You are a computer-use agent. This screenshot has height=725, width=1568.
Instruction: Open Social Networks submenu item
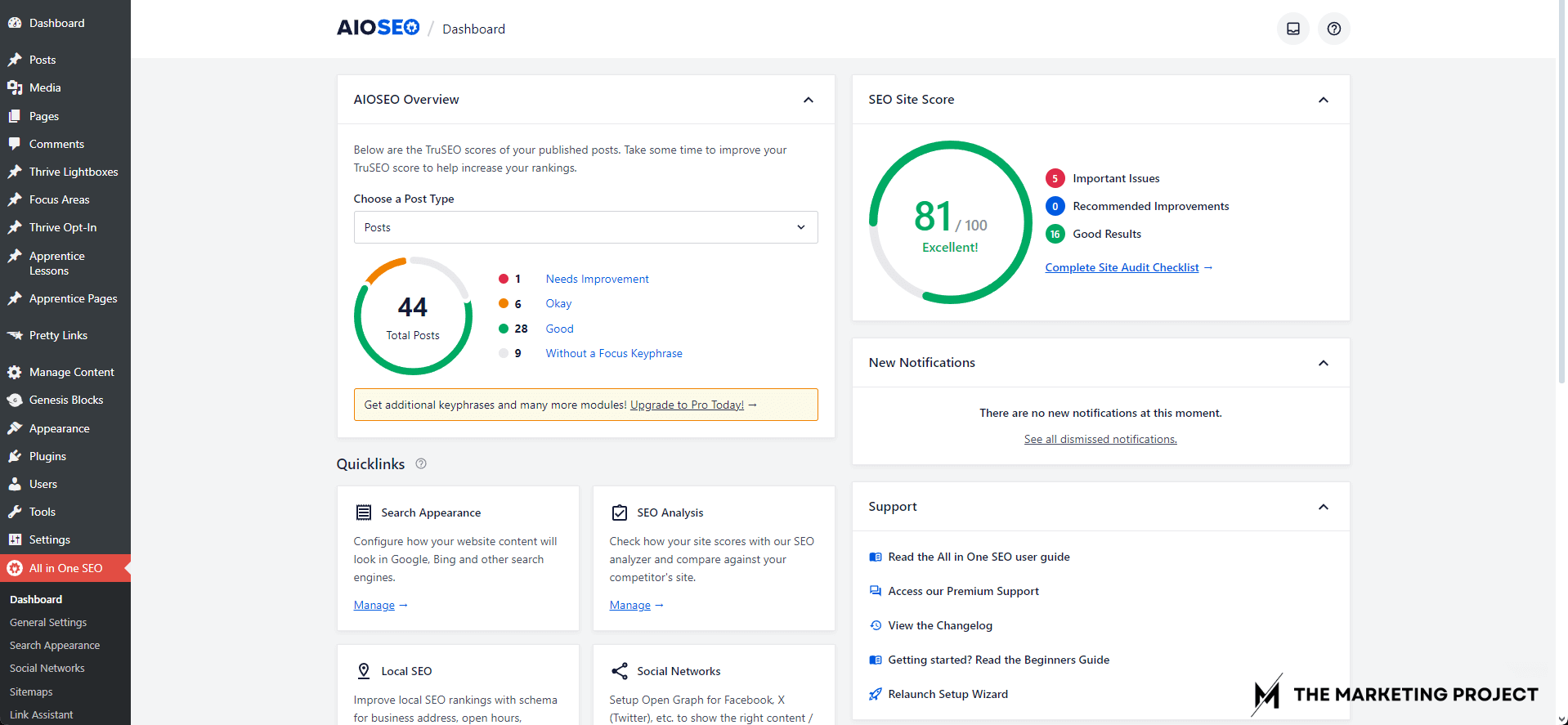(x=47, y=668)
